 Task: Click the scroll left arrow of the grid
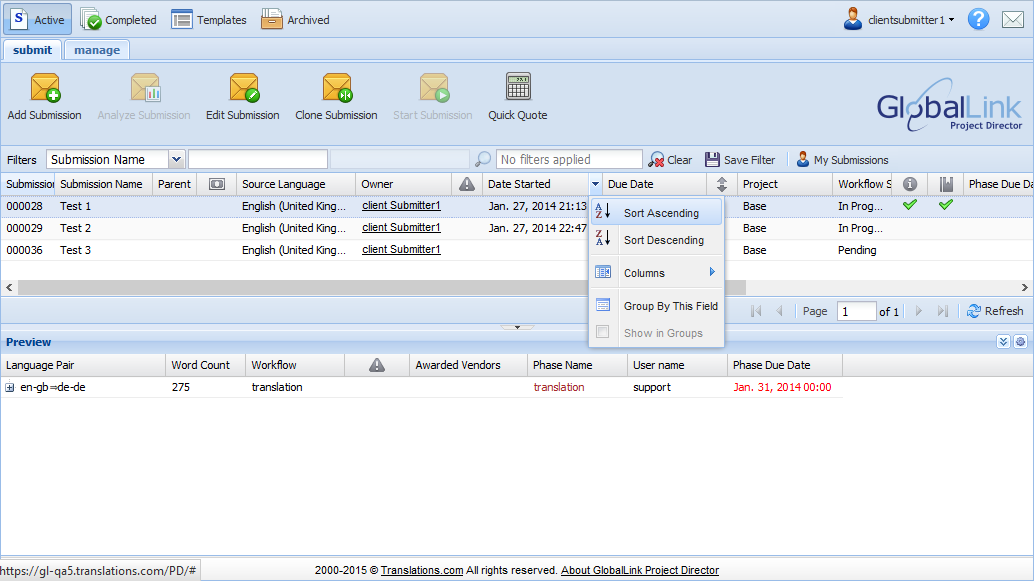coord(9,288)
